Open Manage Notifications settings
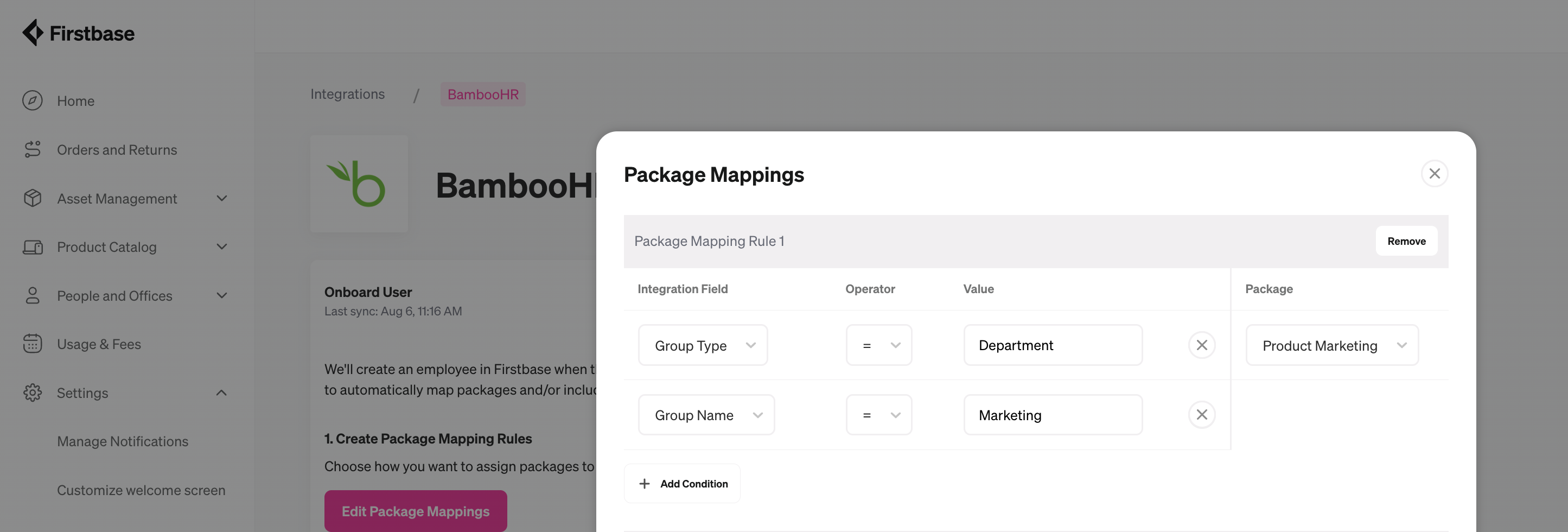Screen dimensions: 1568x532 (123, 441)
